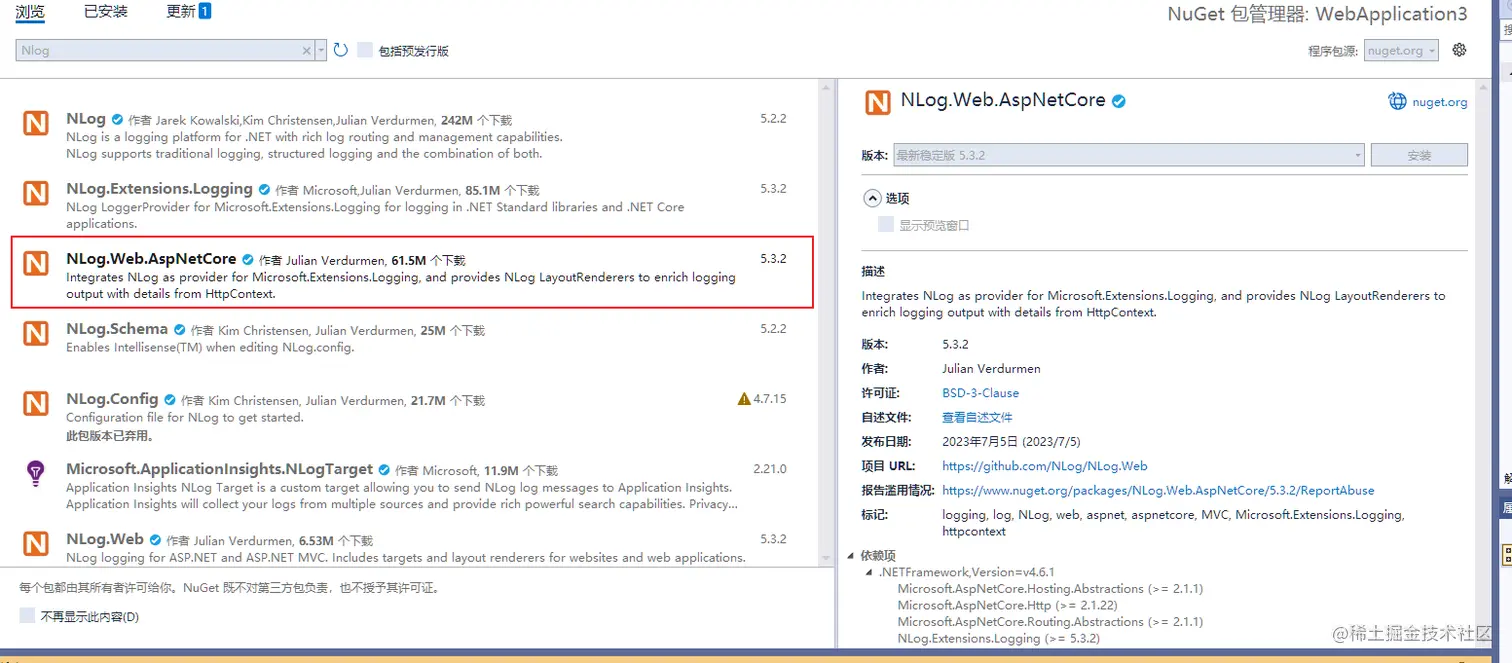This screenshot has height=663, width=1512.
Task: Click the Microsoft.AspNetCore.Http (>= 2.1.22) dependency
Action: tap(1007, 605)
